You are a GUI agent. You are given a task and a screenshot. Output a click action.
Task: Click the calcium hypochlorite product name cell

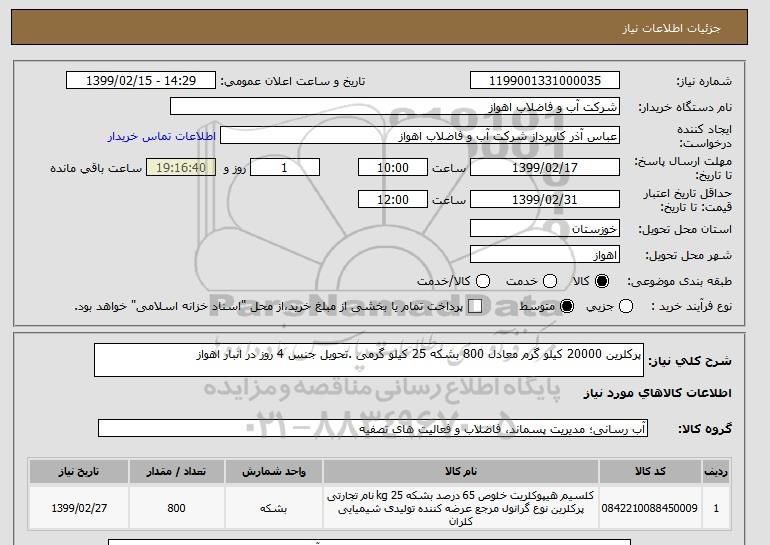coord(461,508)
